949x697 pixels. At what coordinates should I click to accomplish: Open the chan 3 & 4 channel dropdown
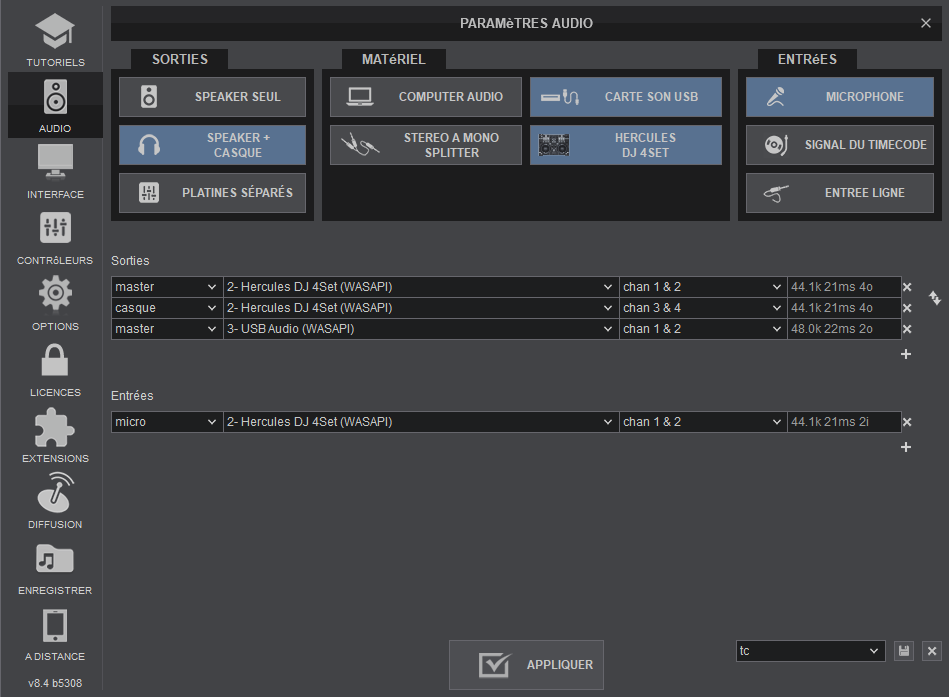coord(703,308)
